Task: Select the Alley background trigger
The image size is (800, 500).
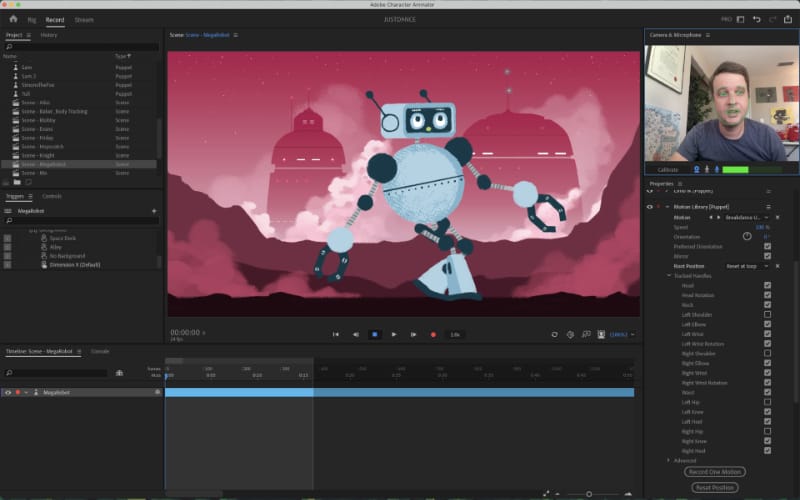Action: click(56, 247)
